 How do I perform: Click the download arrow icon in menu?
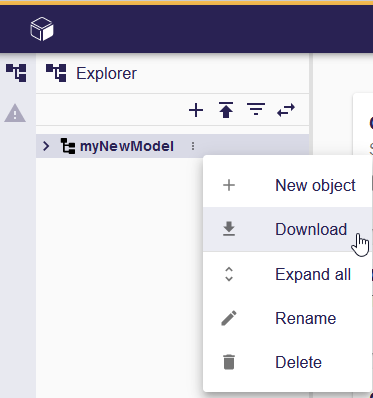(229, 229)
